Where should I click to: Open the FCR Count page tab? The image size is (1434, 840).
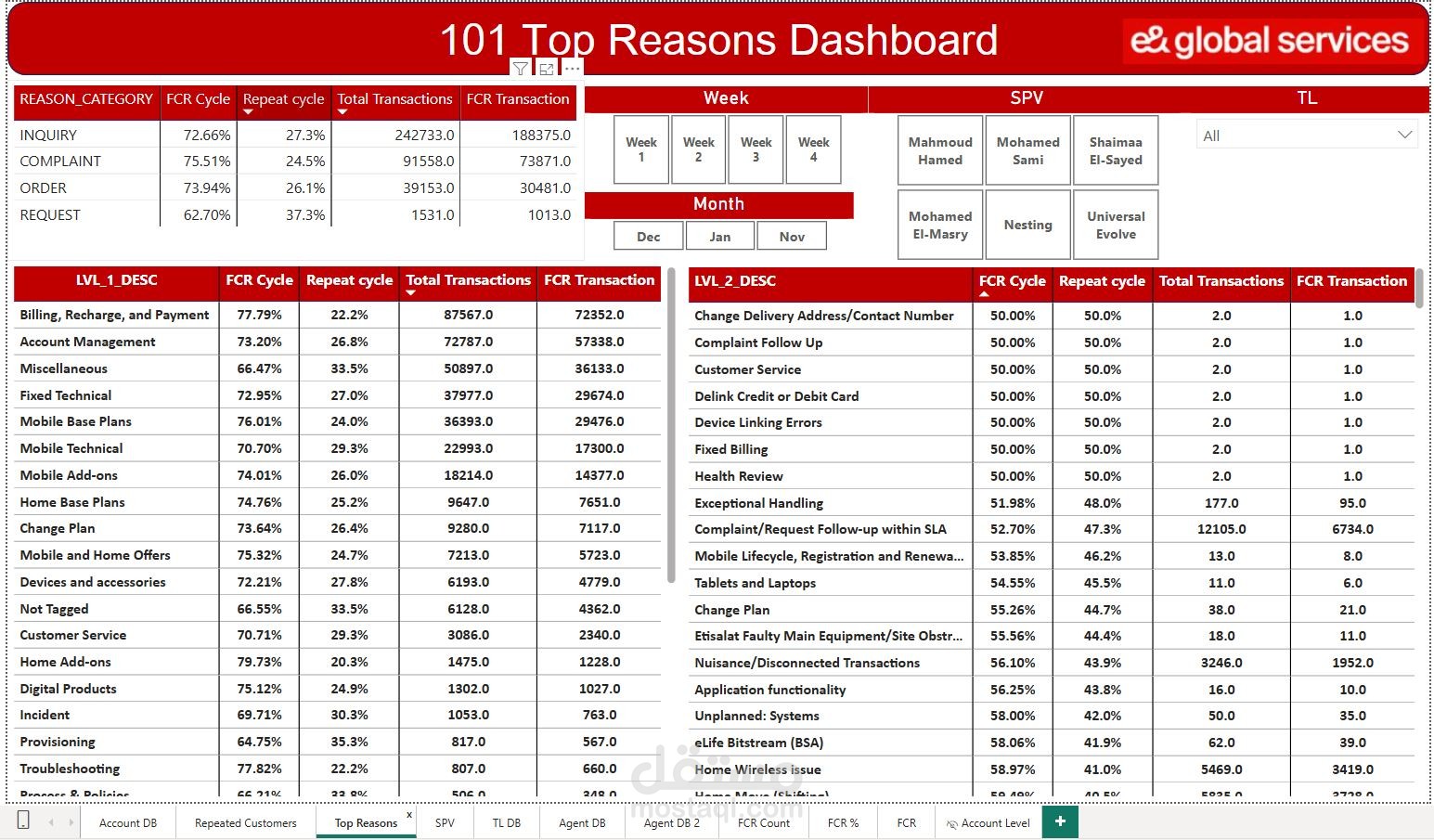pyautogui.click(x=764, y=823)
